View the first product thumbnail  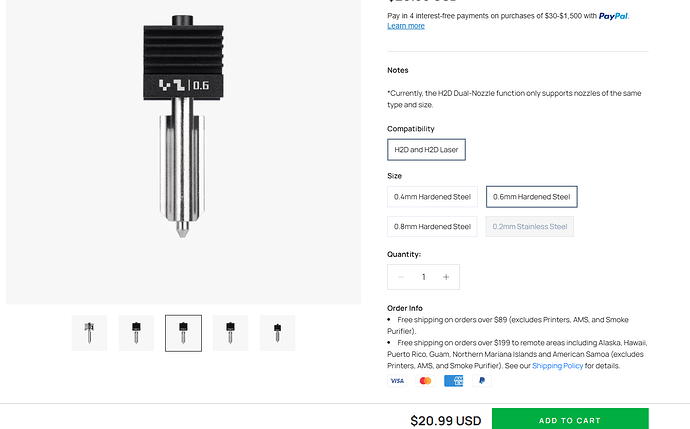(89, 333)
